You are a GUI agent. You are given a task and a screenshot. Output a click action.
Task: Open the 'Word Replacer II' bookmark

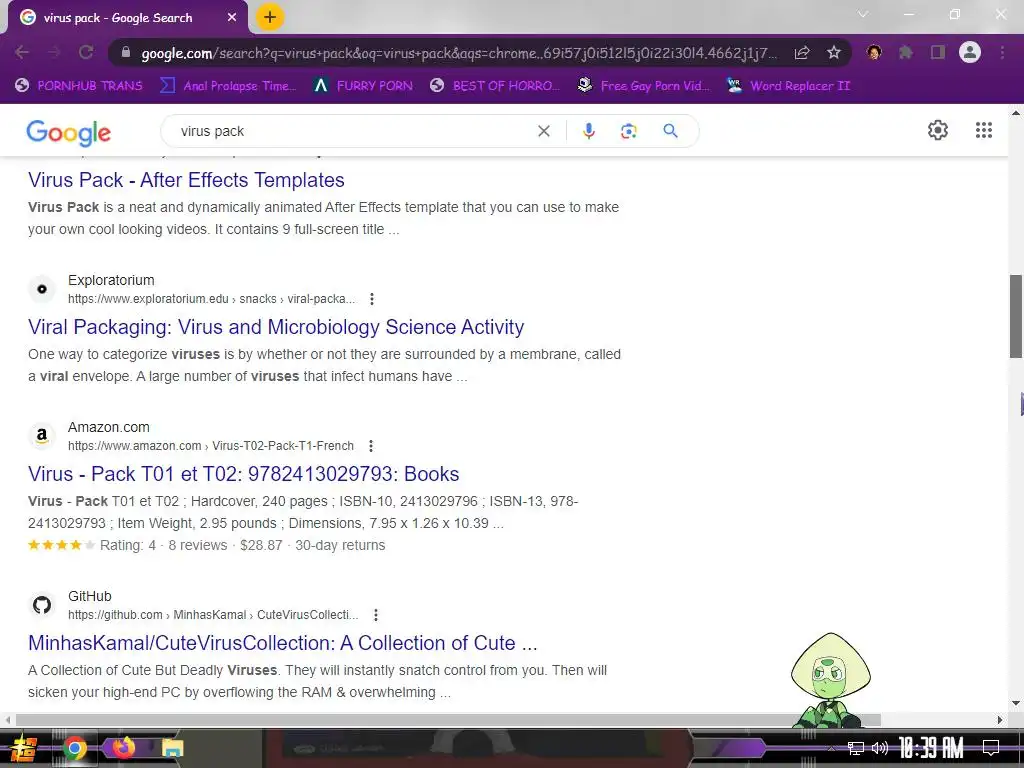[788, 86]
